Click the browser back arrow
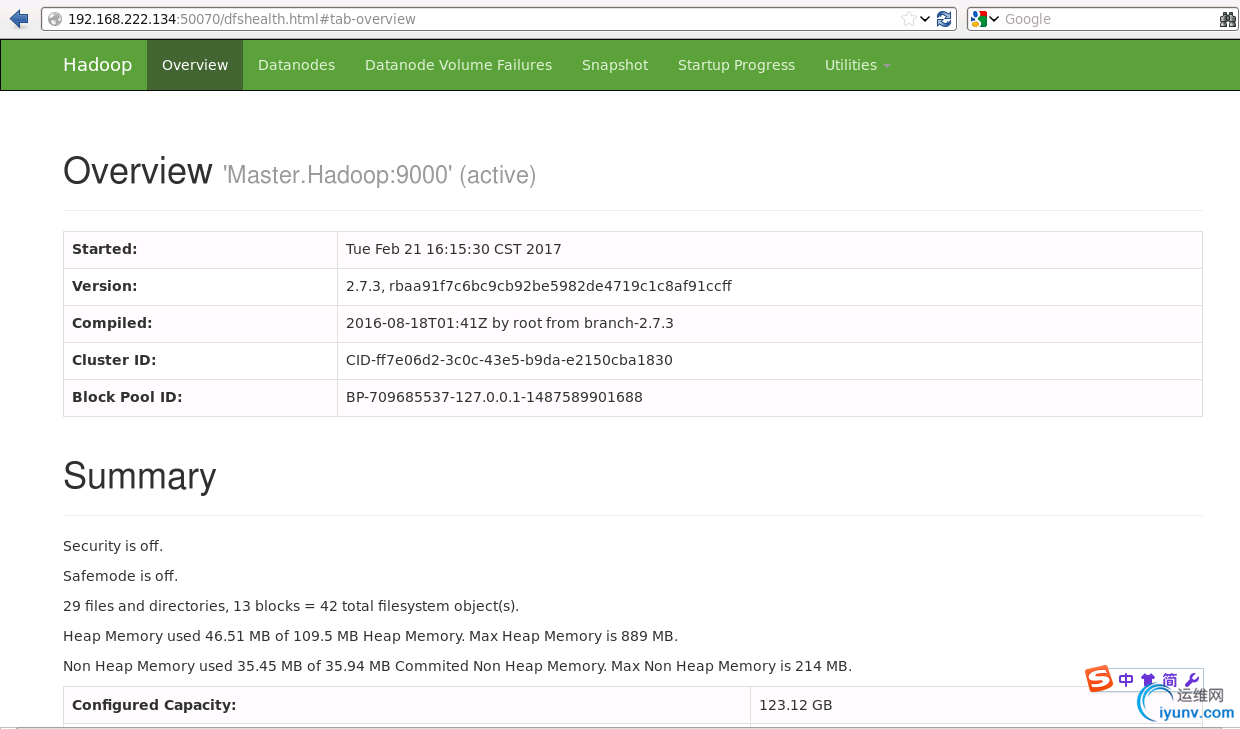The image size is (1240, 729). 18,19
